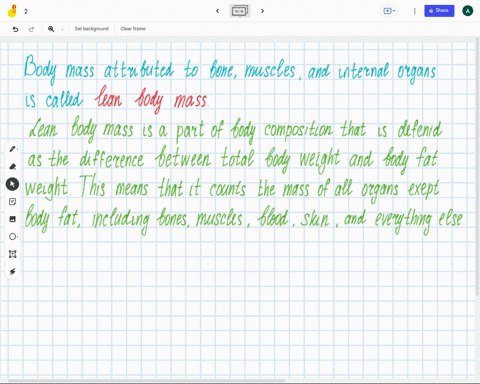The width and height of the screenshot is (480, 384).
Task: Select the Eraser tool
Action: click(13, 166)
